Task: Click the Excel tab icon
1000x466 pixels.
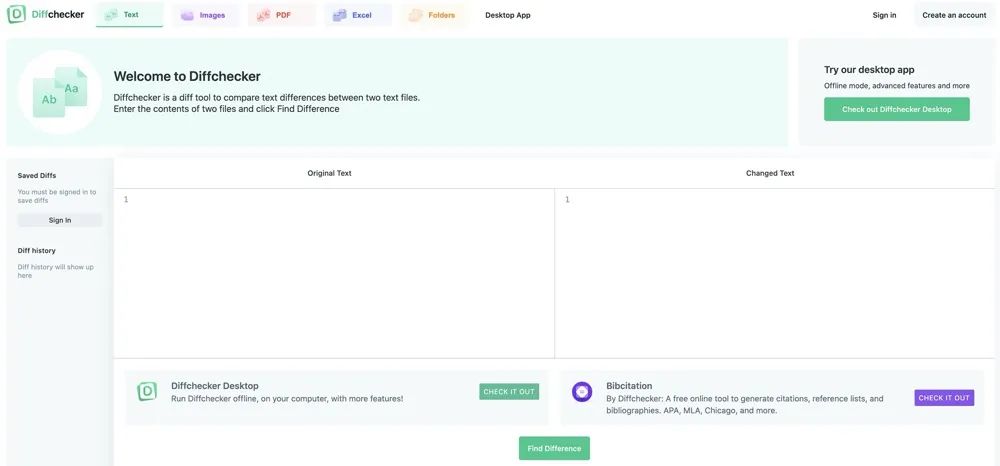Action: (340, 15)
